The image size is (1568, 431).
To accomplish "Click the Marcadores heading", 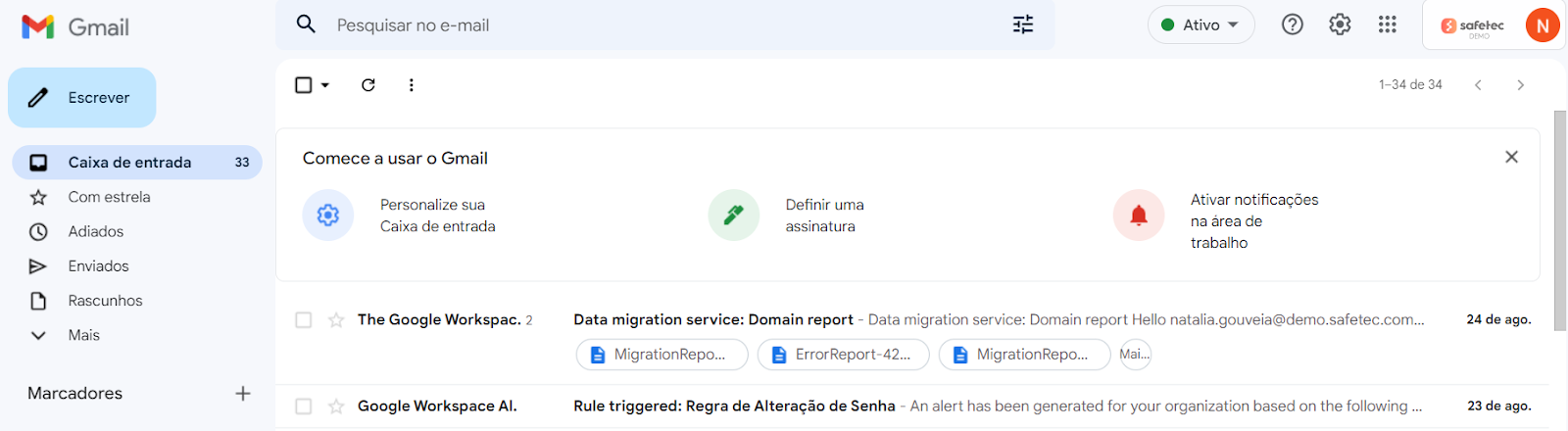I will tap(75, 394).
